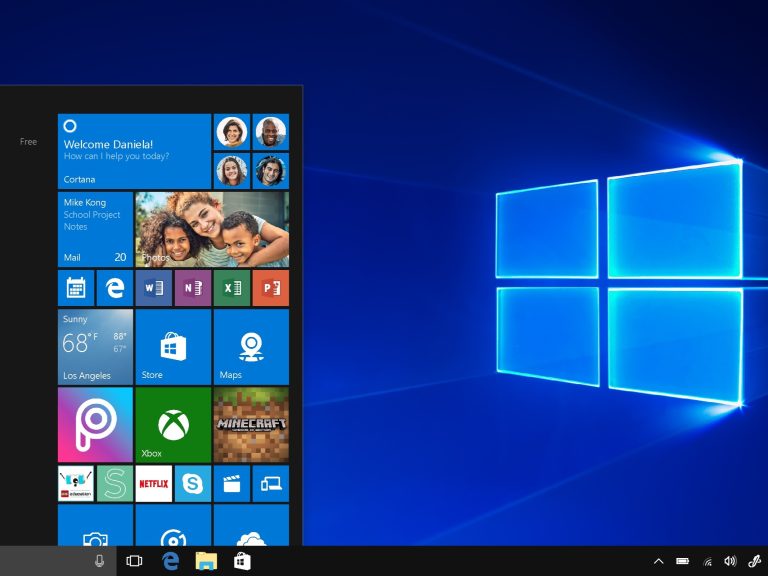768x576 pixels.
Task: Select the bottom-right contact photo tile
Action: click(271, 171)
